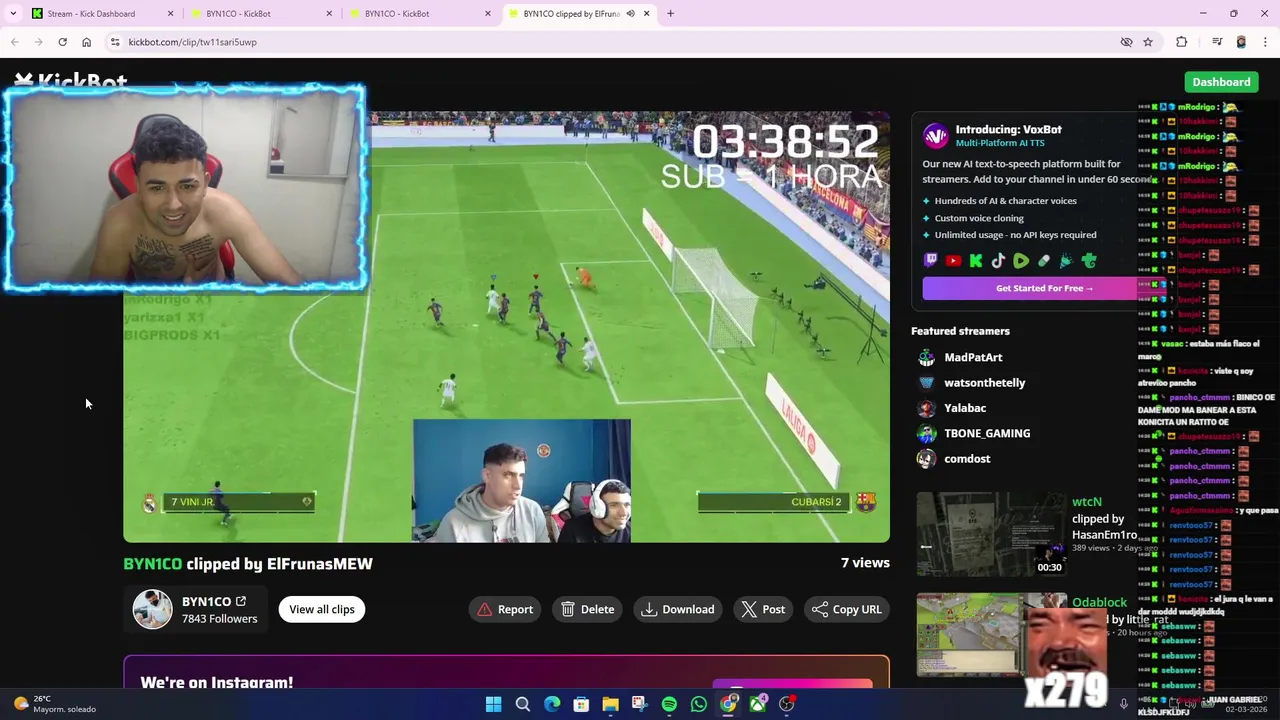Mute the tab using its speaker icon
The height and width of the screenshot is (720, 1280).
630,14
